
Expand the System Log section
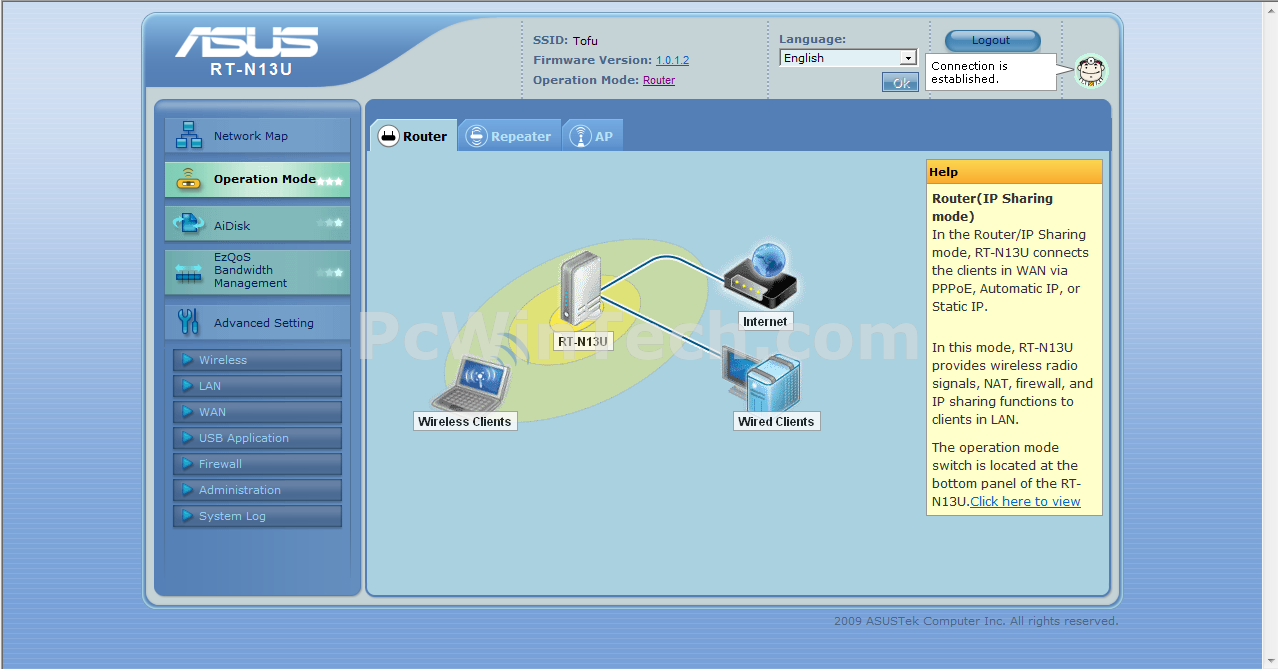[257, 516]
